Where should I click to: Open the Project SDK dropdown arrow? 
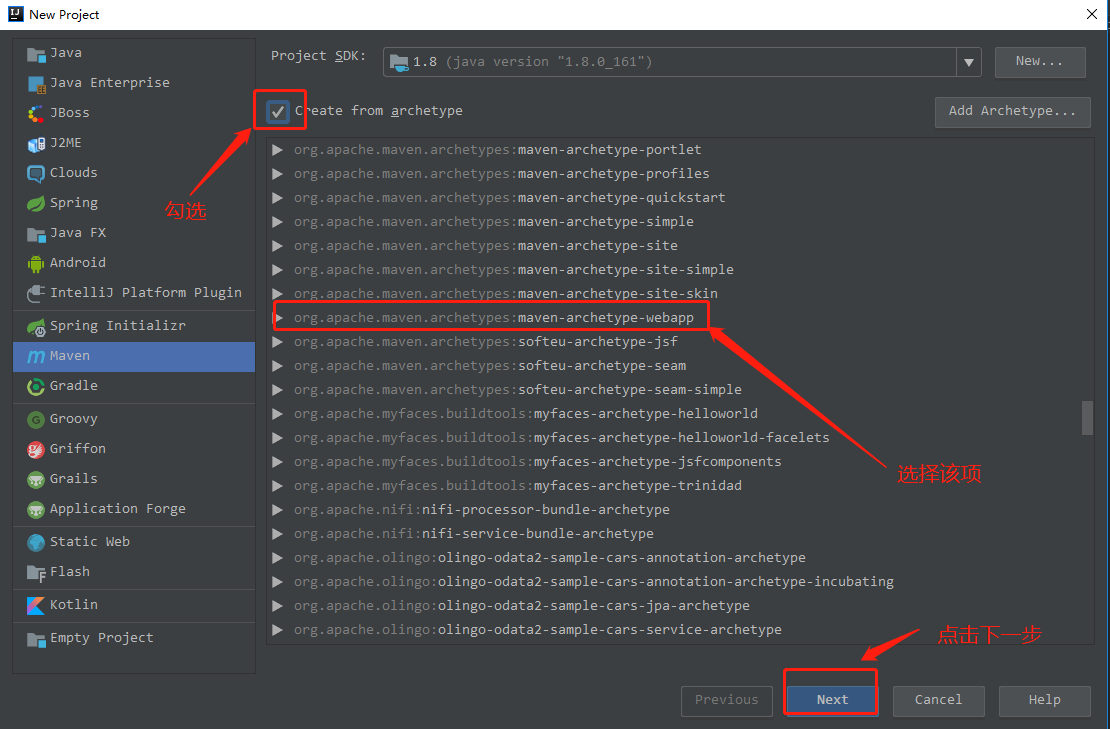coord(968,62)
